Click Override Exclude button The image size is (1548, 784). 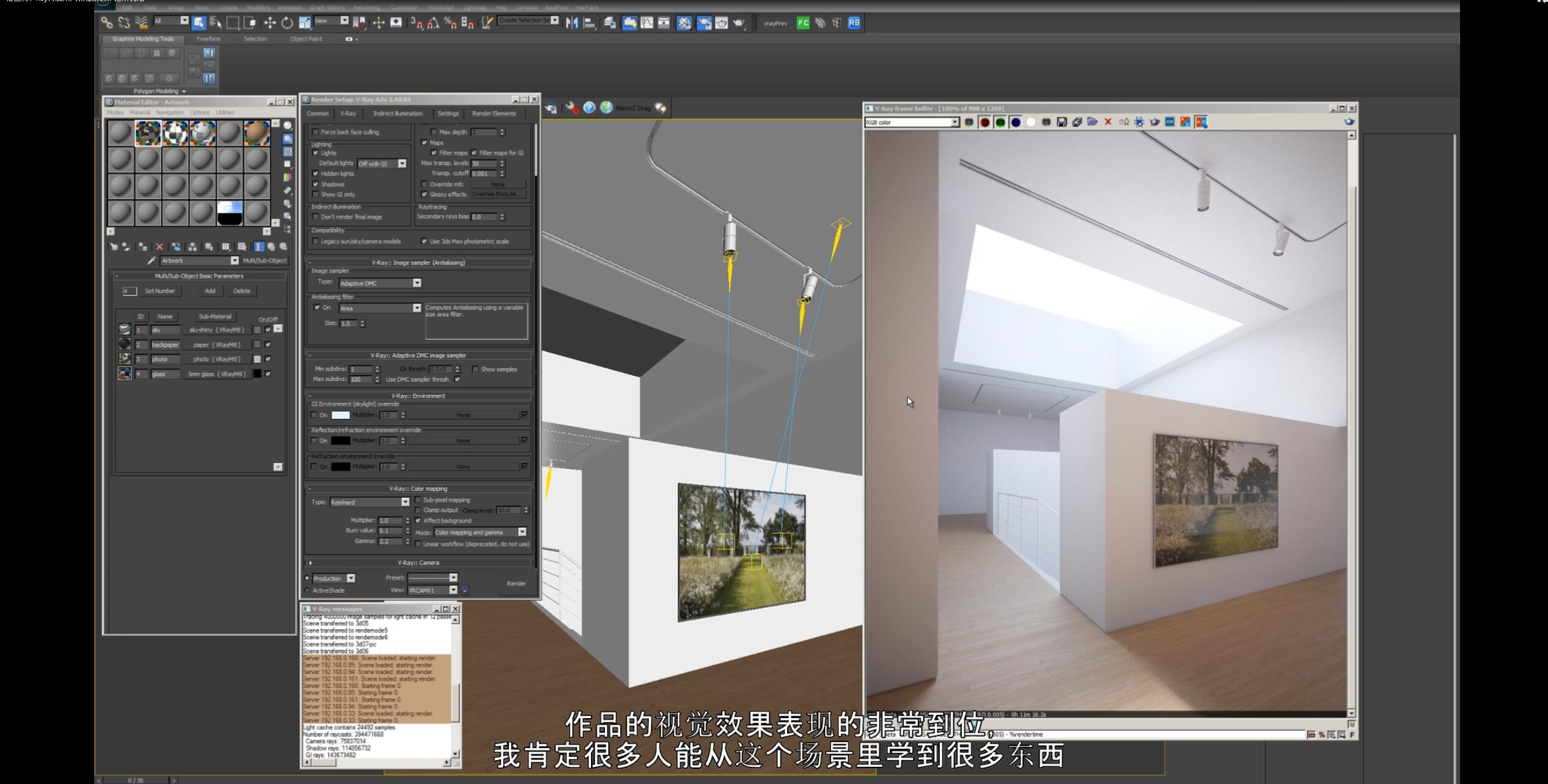[498, 194]
